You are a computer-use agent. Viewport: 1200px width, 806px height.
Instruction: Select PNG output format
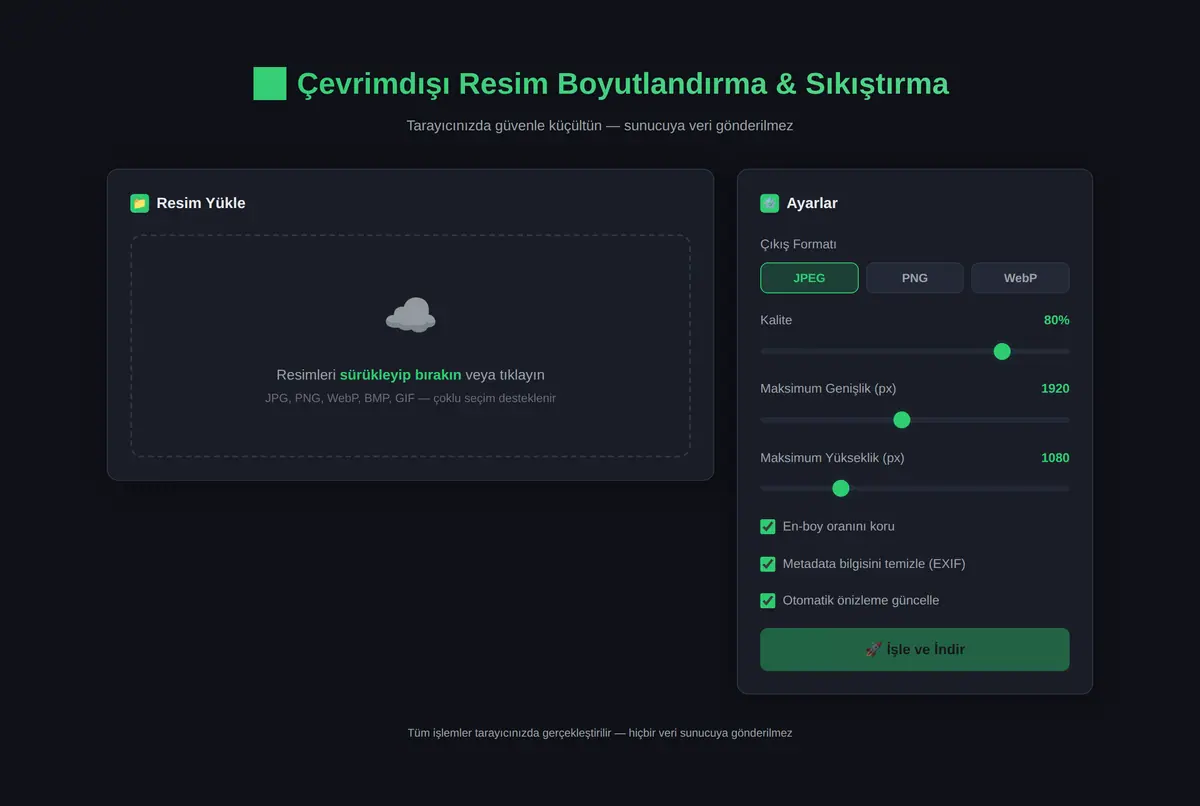click(915, 278)
